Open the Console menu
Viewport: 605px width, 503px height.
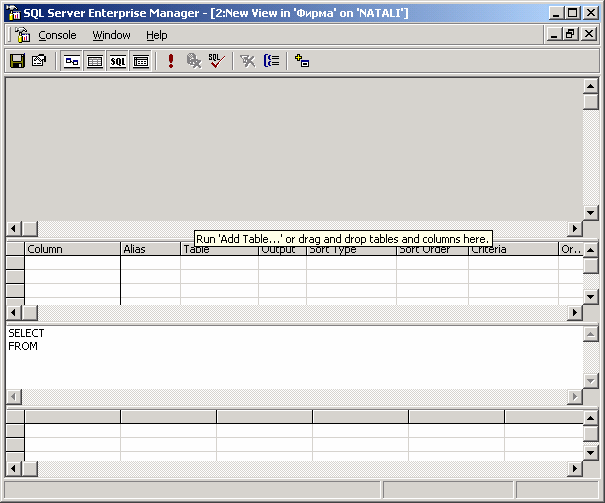click(x=57, y=35)
